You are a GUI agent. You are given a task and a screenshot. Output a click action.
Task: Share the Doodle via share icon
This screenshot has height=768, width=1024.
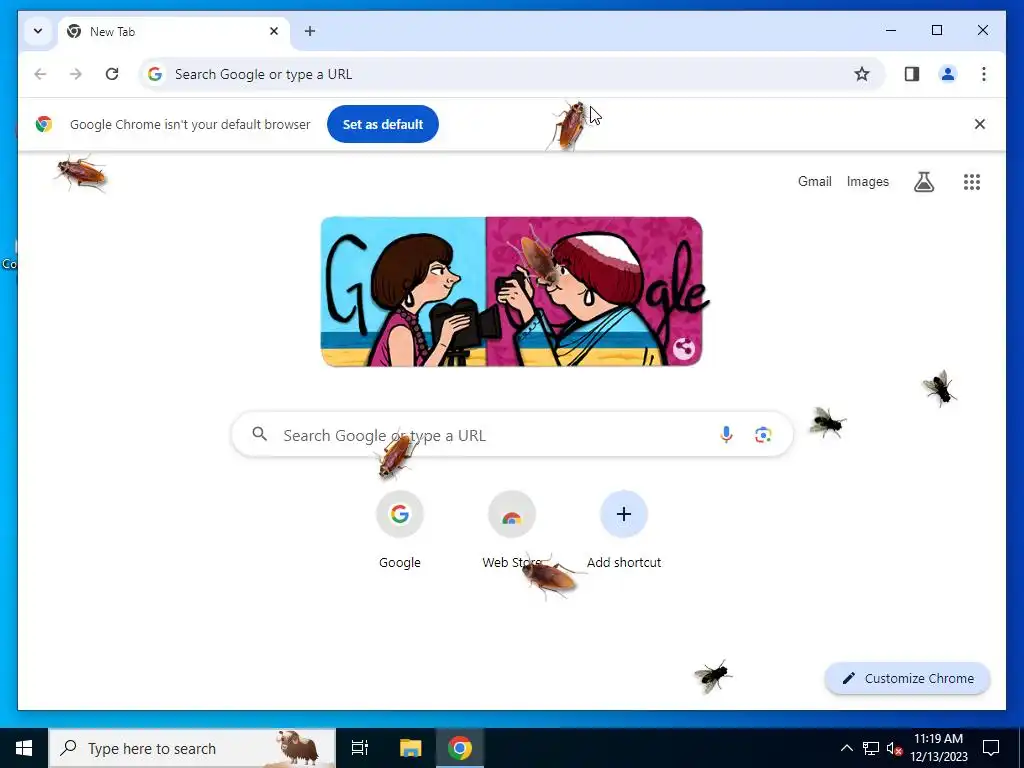683,349
